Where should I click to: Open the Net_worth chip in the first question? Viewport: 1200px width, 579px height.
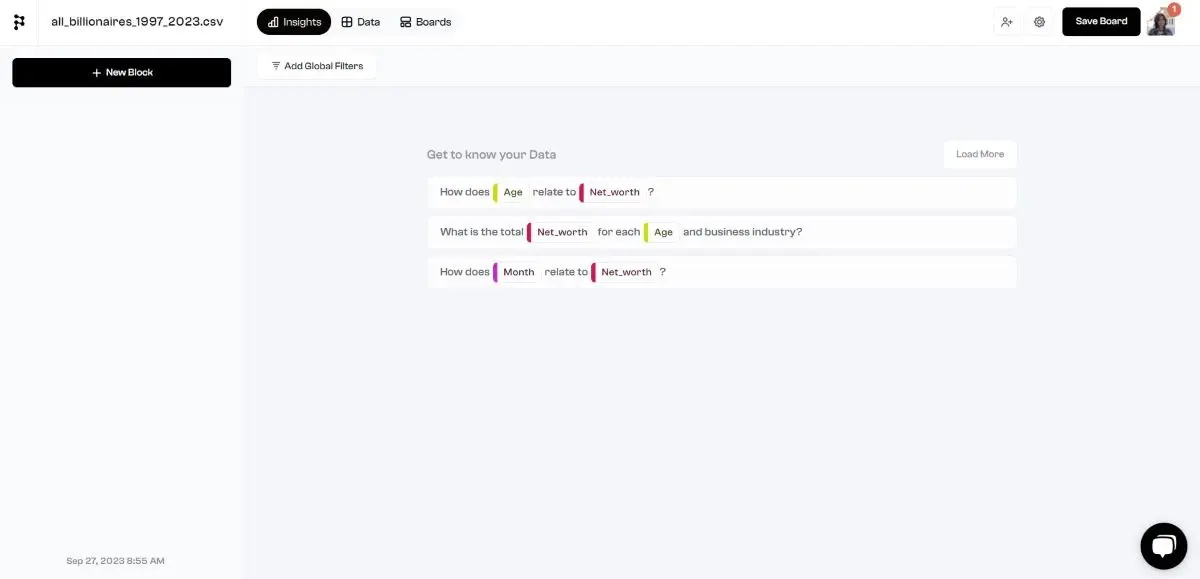[613, 192]
